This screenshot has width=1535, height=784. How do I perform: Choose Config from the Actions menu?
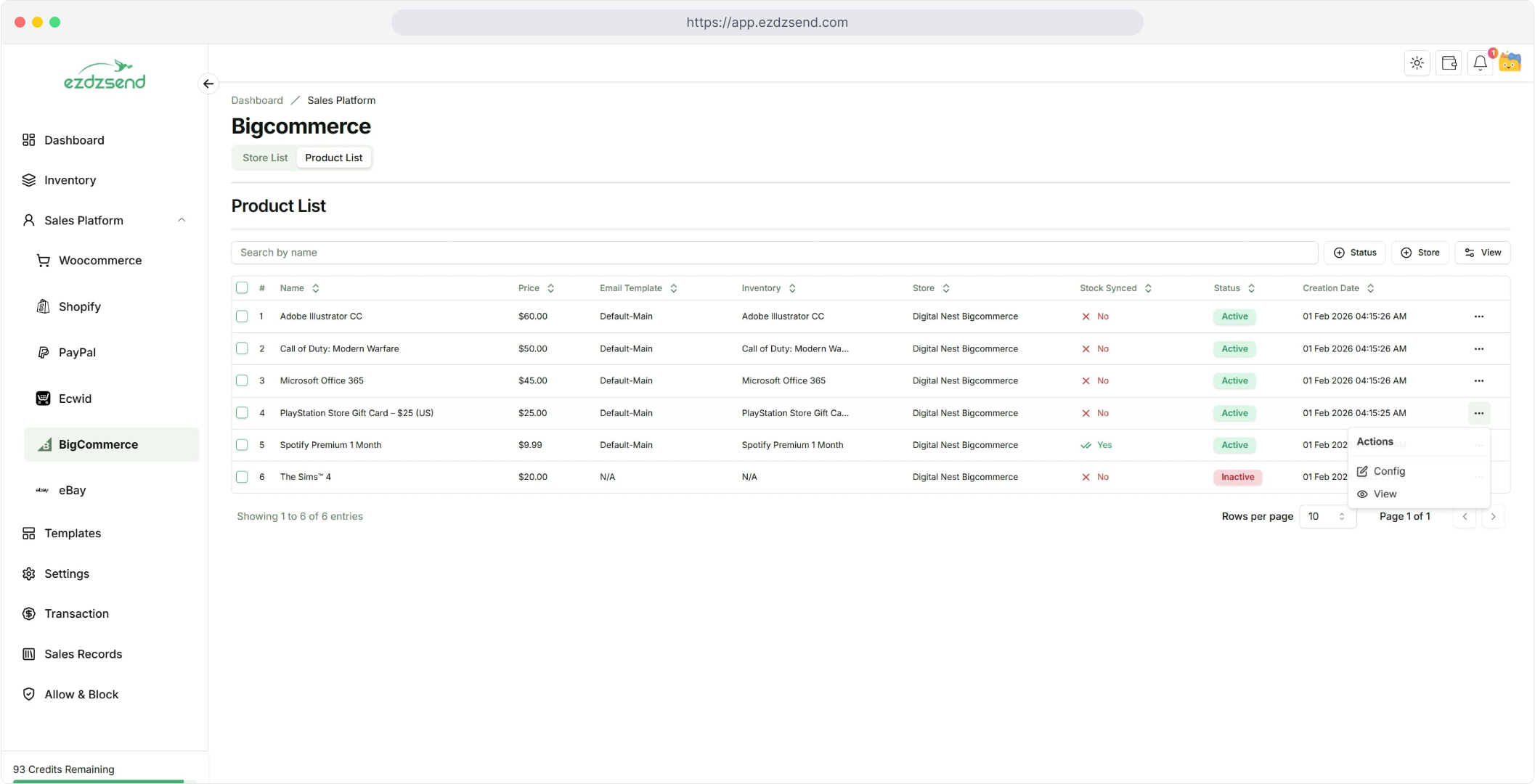(1388, 471)
